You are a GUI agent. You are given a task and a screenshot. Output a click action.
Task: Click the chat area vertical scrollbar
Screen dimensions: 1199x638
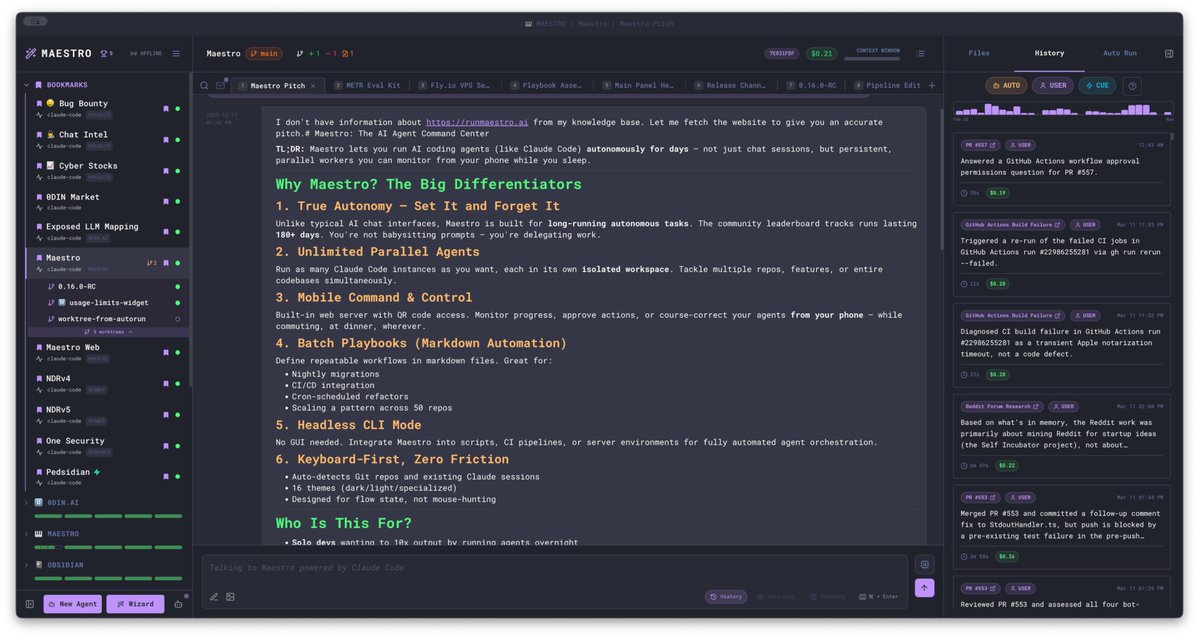941,180
